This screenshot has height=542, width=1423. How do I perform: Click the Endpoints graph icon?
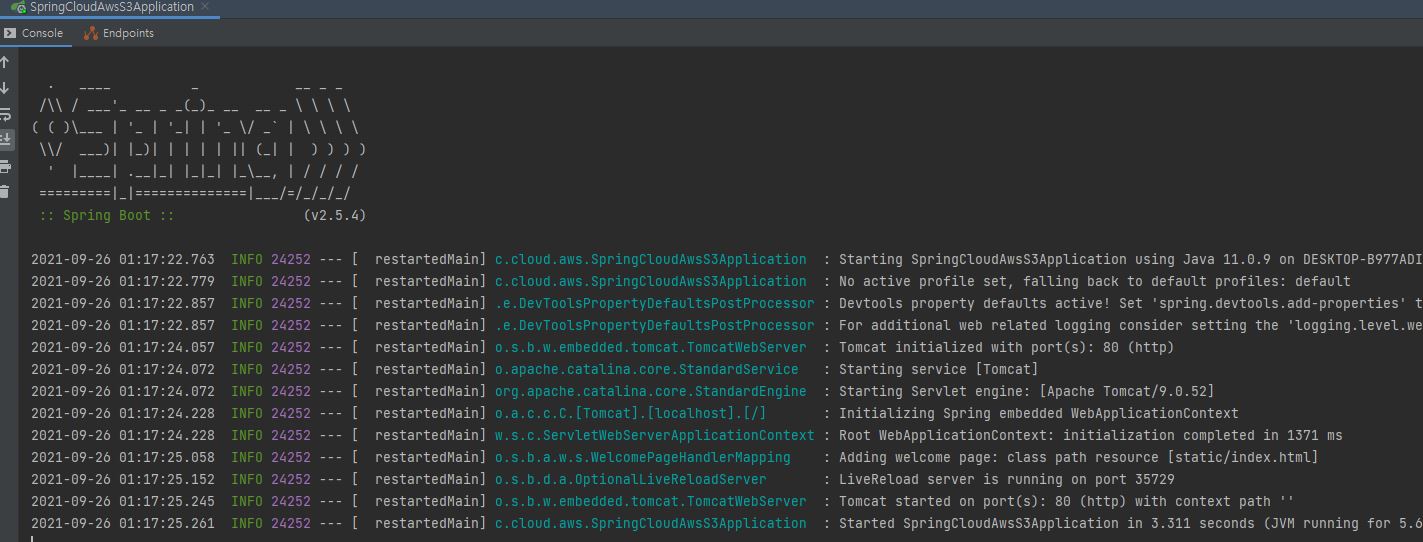[x=91, y=33]
